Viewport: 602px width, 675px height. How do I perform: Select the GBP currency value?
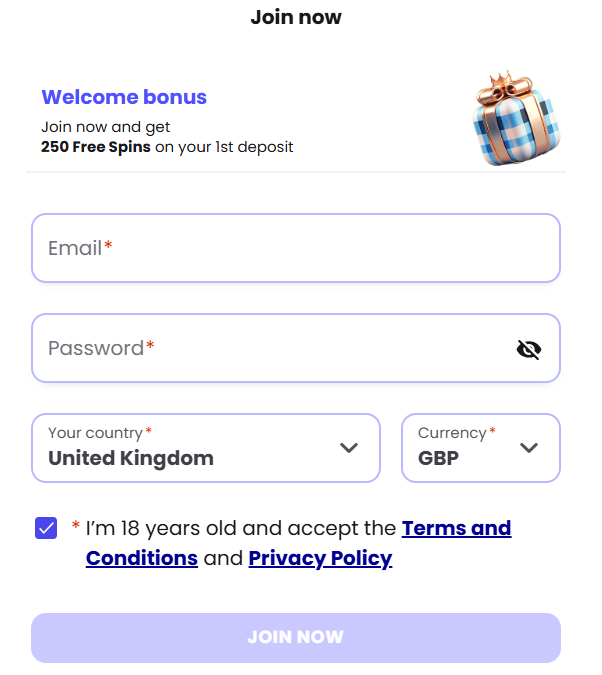pyautogui.click(x=438, y=459)
